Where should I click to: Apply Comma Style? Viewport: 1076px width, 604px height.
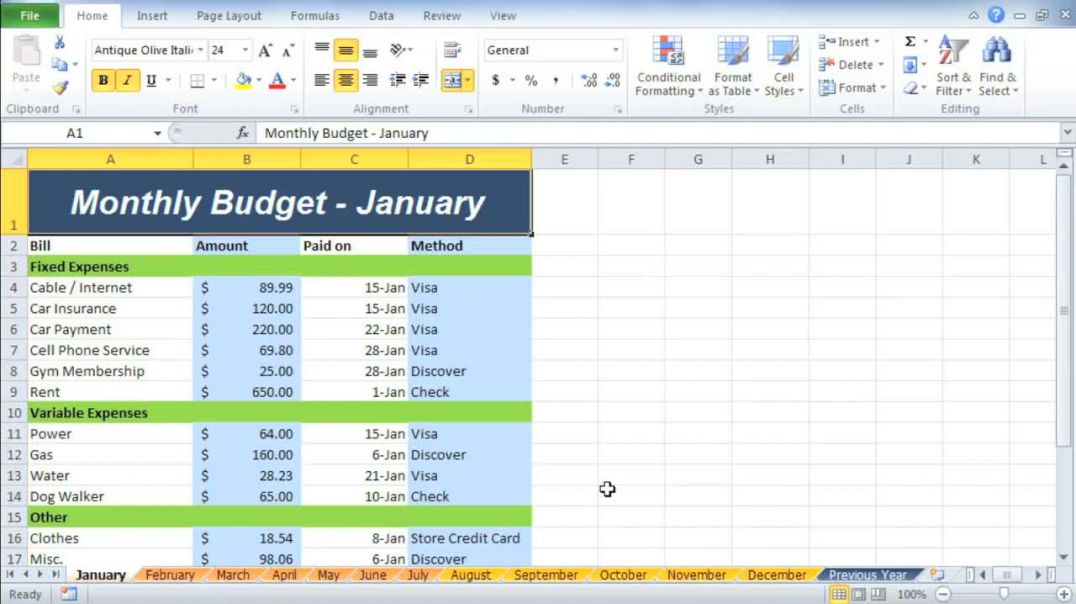555,80
